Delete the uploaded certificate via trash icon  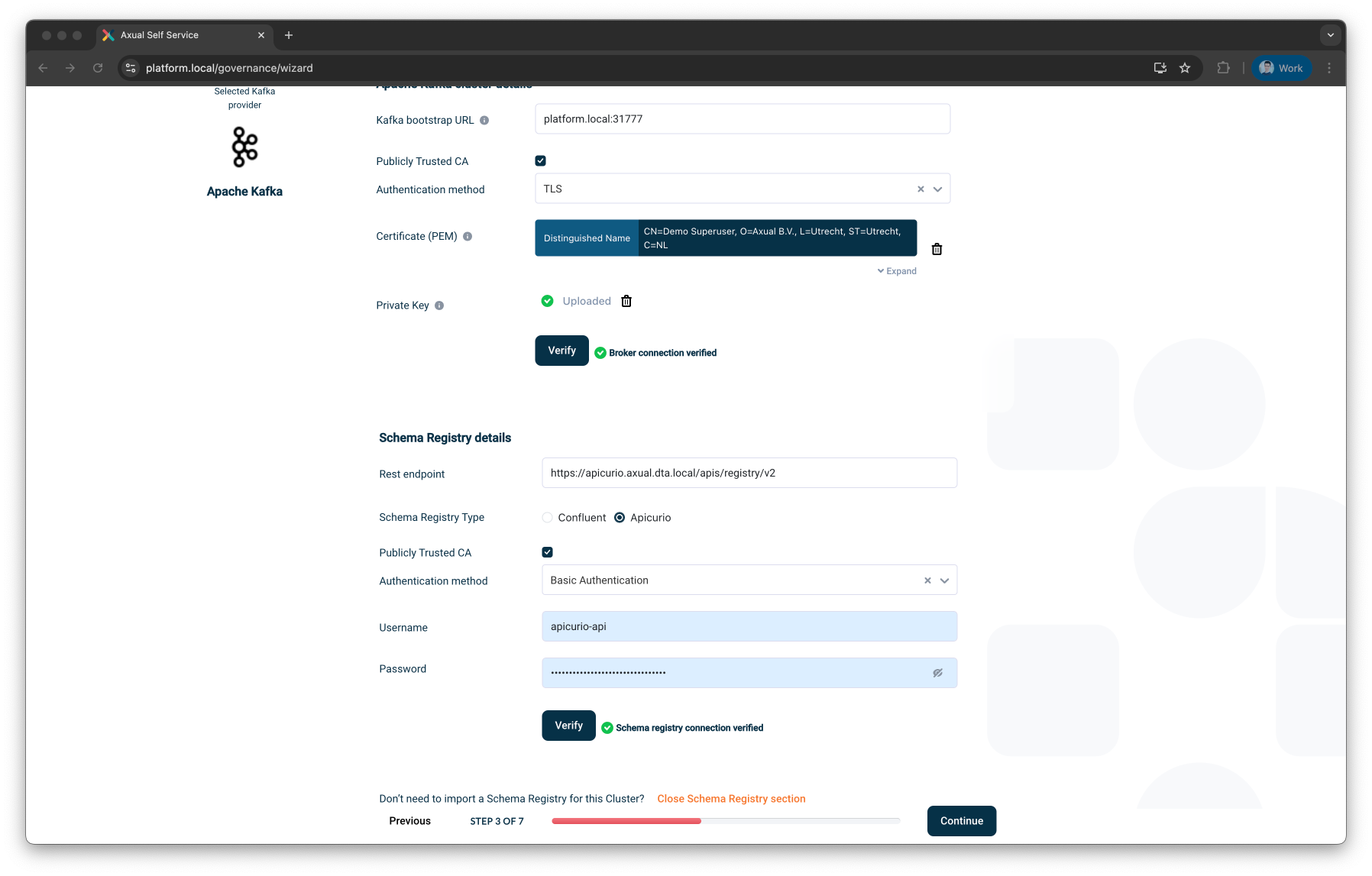937,249
